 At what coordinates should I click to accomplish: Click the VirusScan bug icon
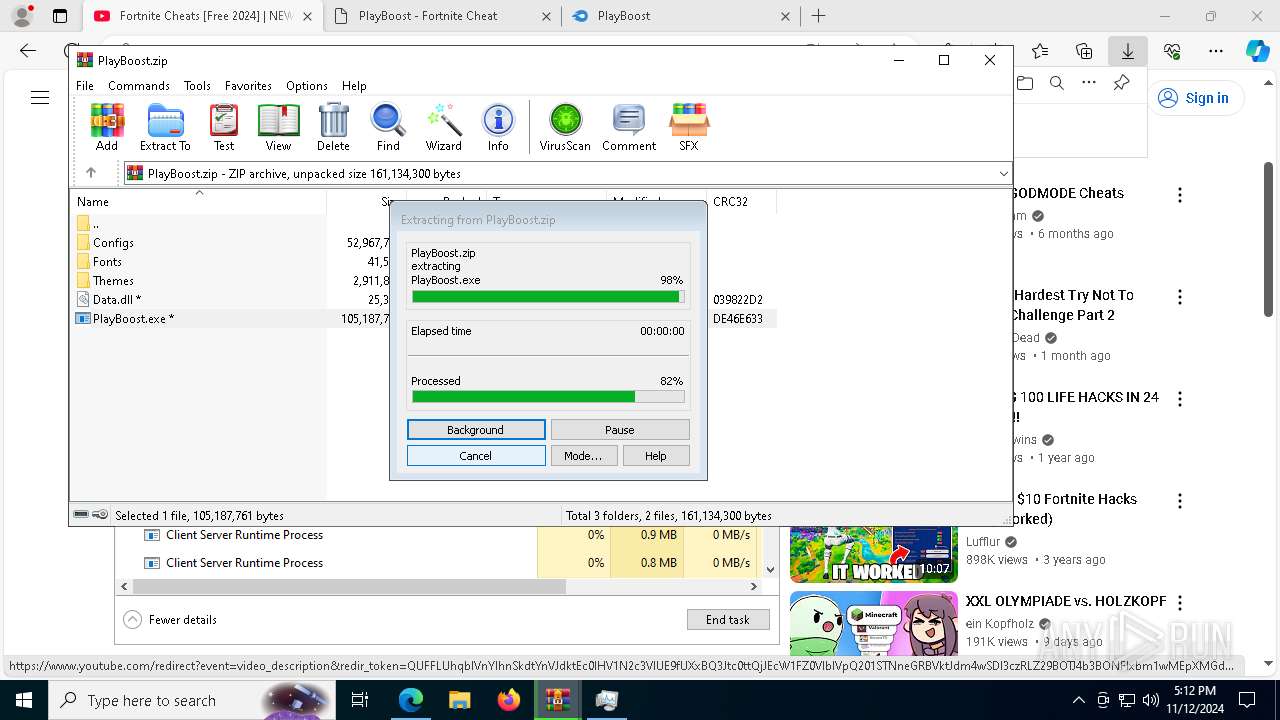pos(565,127)
